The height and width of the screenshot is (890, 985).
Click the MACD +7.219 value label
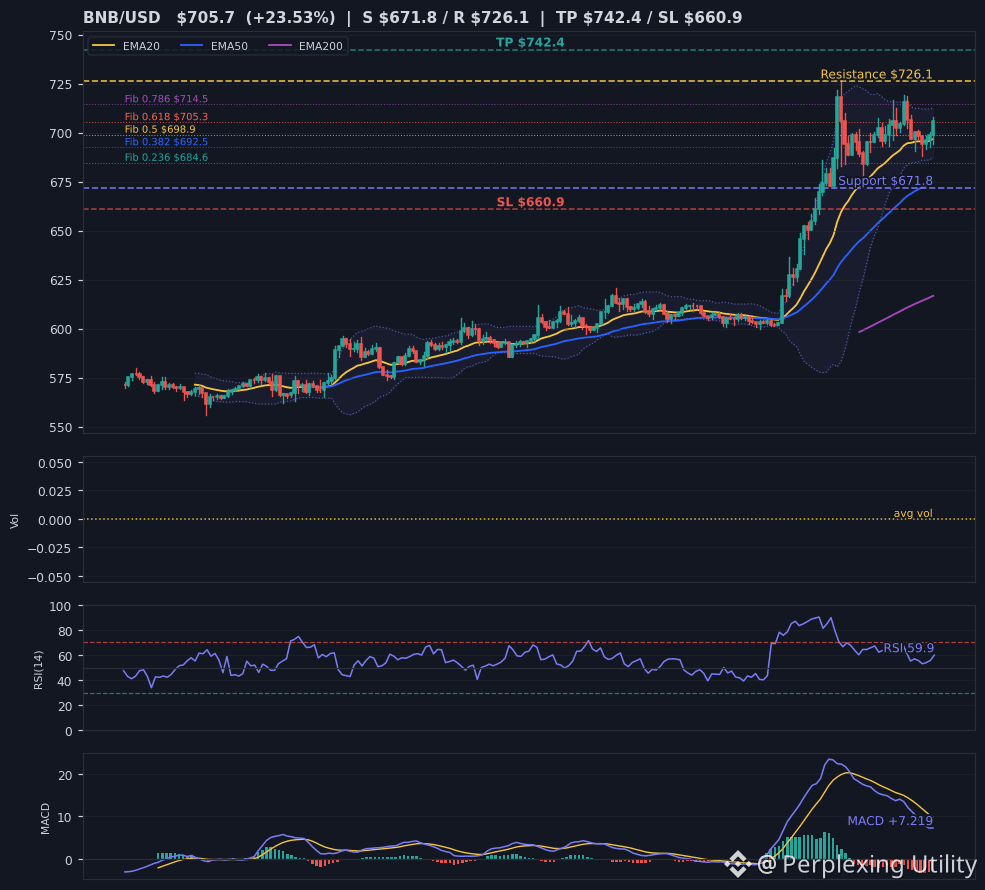pyautogui.click(x=890, y=821)
